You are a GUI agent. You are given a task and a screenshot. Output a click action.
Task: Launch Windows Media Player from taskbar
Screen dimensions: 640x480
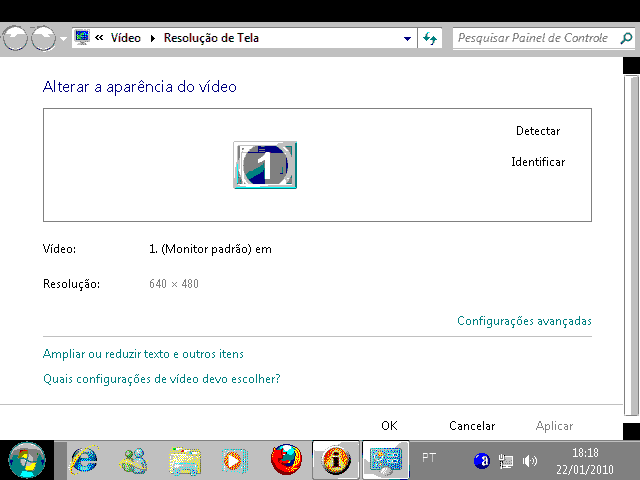[235, 461]
